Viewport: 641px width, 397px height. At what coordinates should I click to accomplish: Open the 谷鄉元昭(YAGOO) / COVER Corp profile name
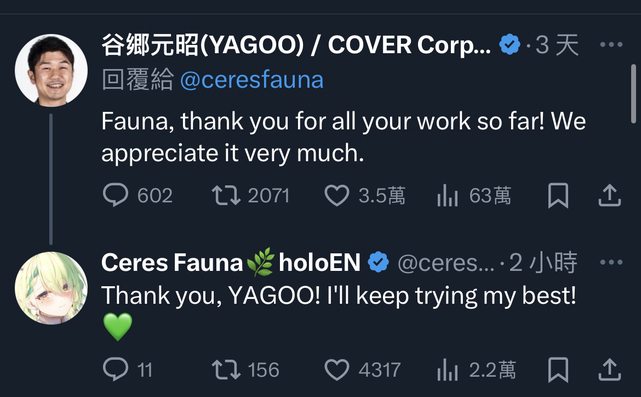tap(296, 45)
